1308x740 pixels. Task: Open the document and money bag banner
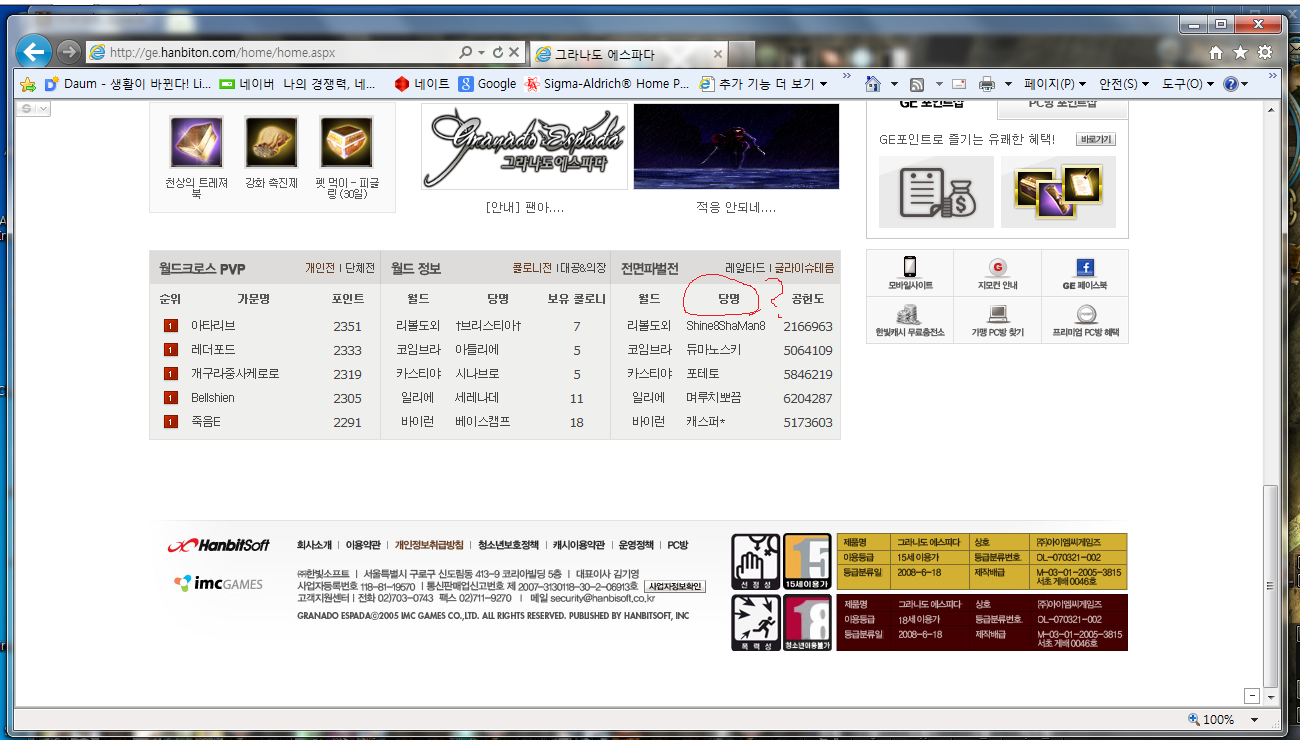tap(937, 192)
